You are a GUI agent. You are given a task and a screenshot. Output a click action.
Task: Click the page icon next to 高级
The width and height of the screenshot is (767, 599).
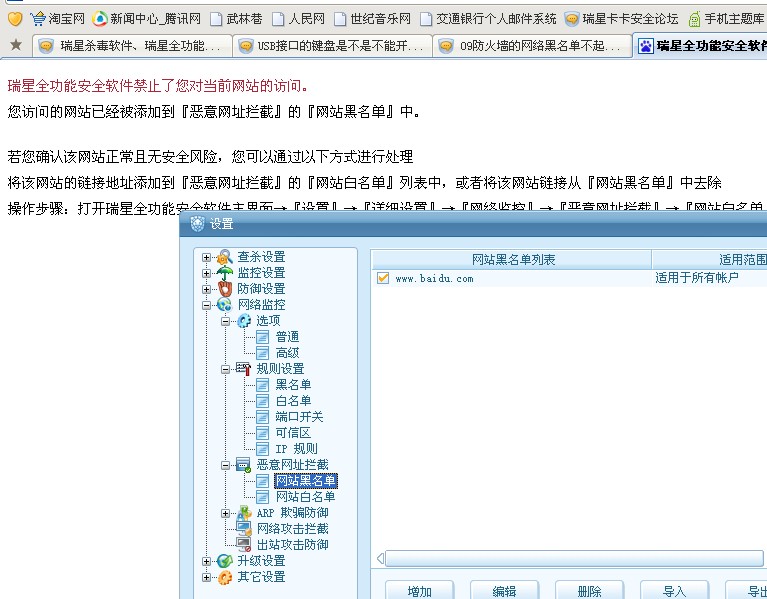(263, 353)
